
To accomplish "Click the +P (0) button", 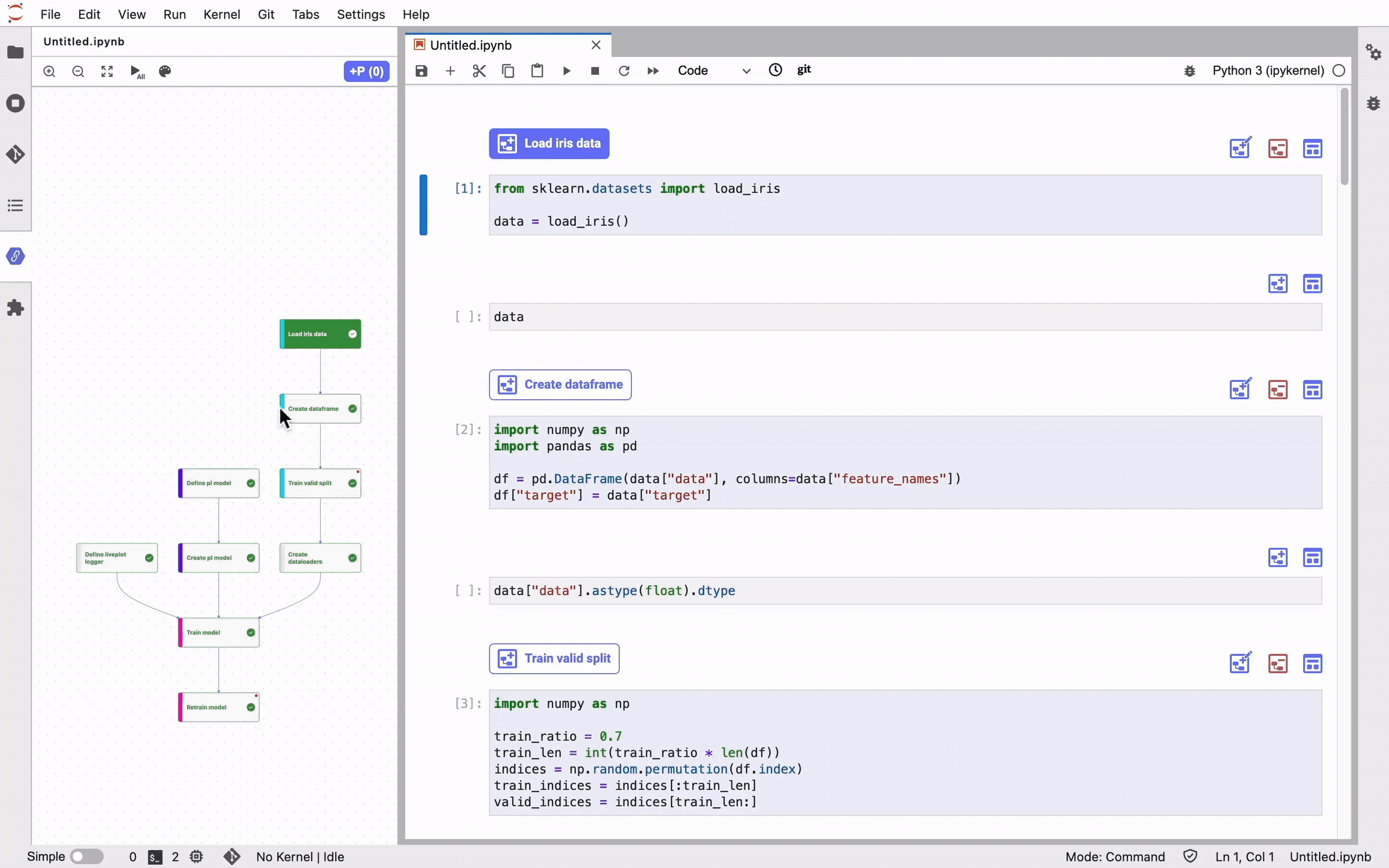I will pos(366,72).
